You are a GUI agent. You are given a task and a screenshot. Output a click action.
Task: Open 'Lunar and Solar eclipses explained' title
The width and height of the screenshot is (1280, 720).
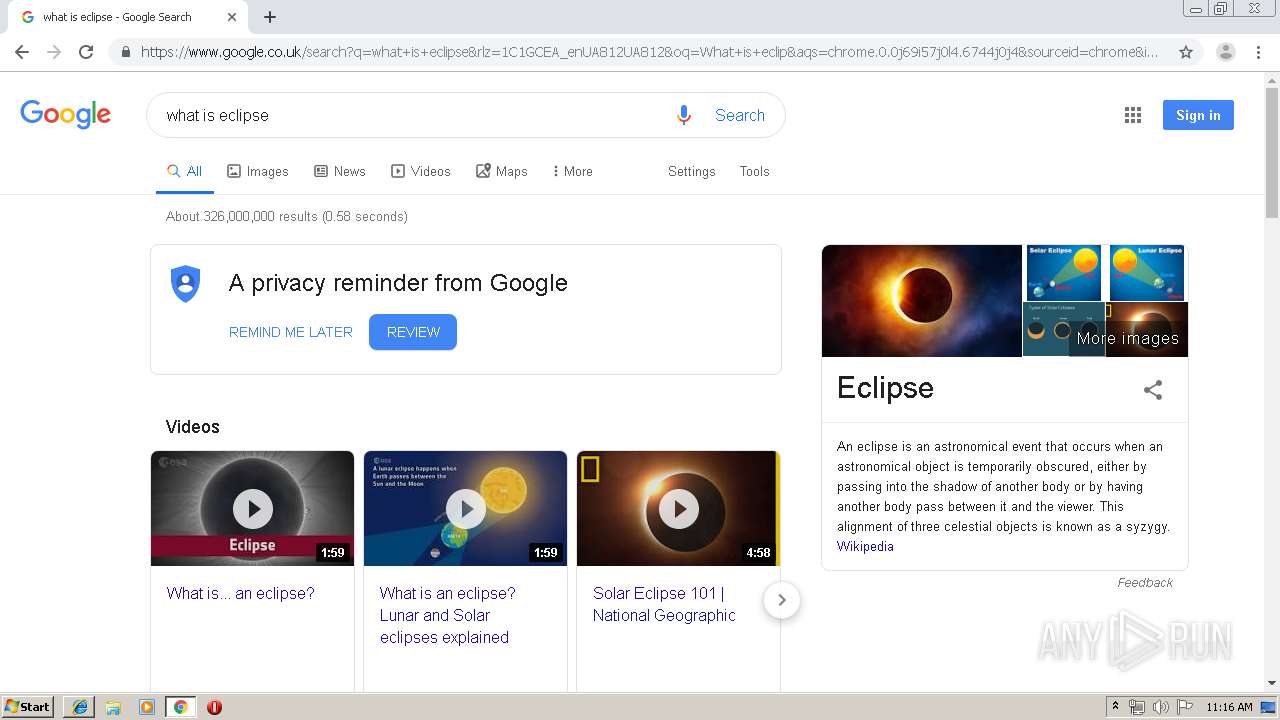(448, 615)
